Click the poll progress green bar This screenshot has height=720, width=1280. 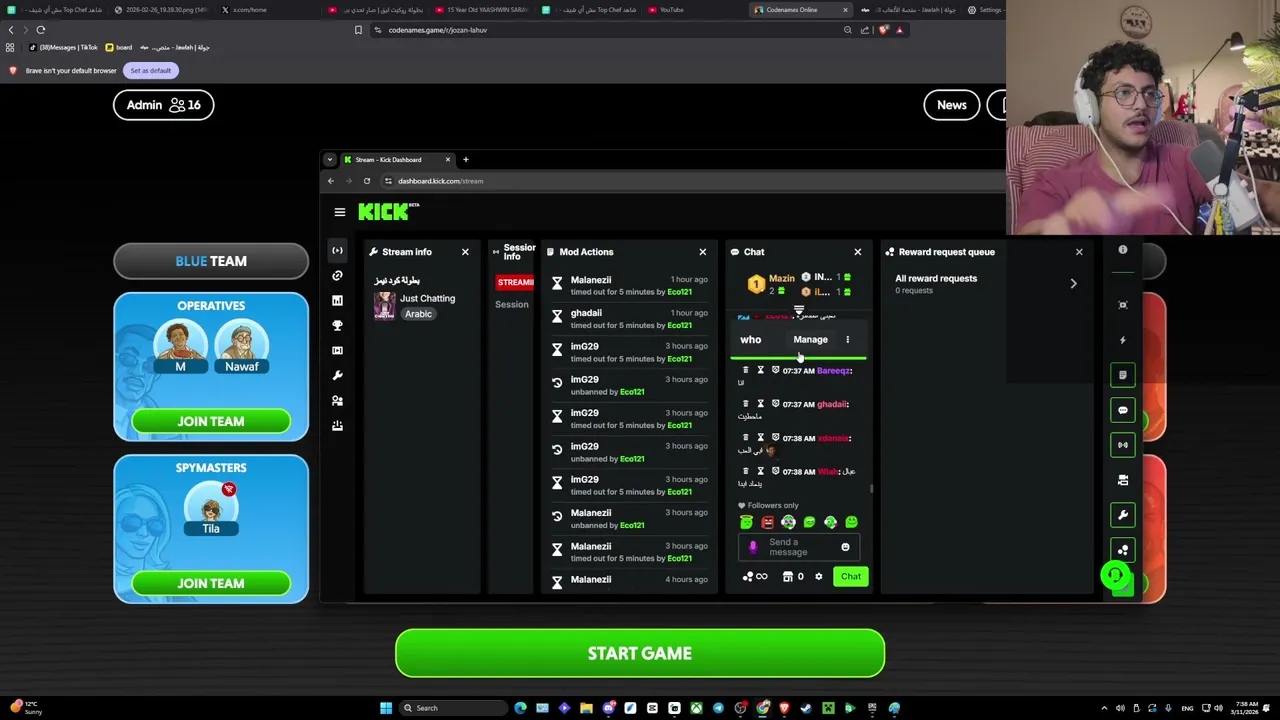799,357
